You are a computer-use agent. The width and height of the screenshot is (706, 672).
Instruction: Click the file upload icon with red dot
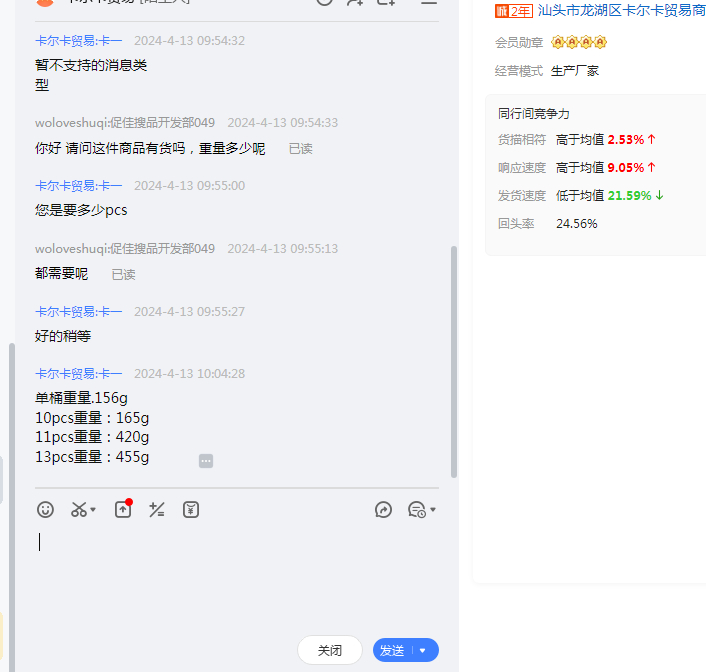pyautogui.click(x=123, y=510)
